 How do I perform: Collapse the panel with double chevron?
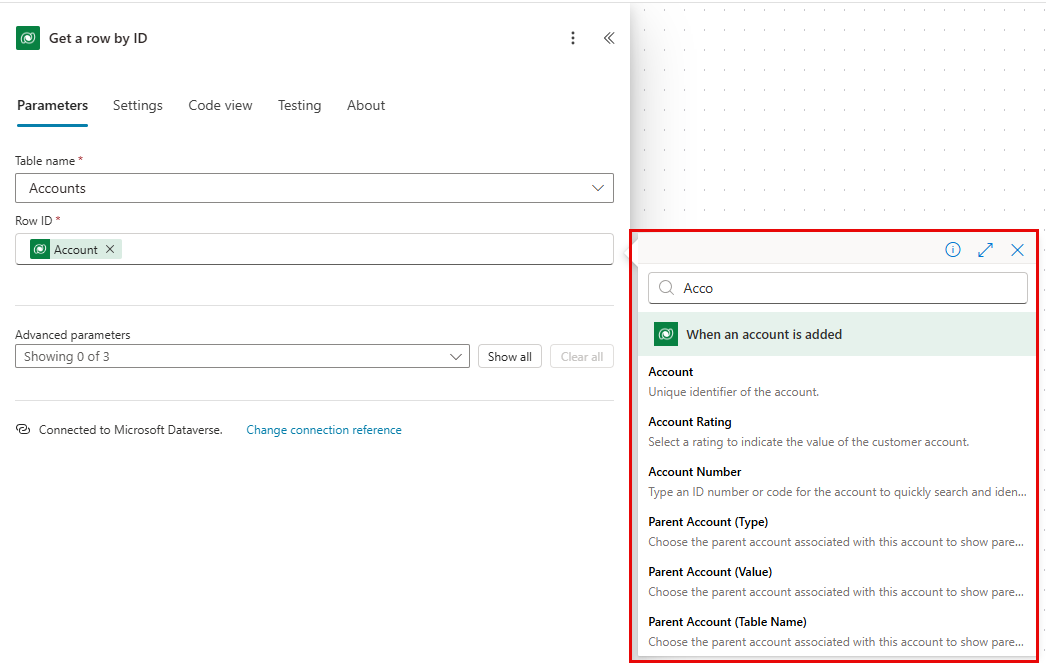(609, 38)
